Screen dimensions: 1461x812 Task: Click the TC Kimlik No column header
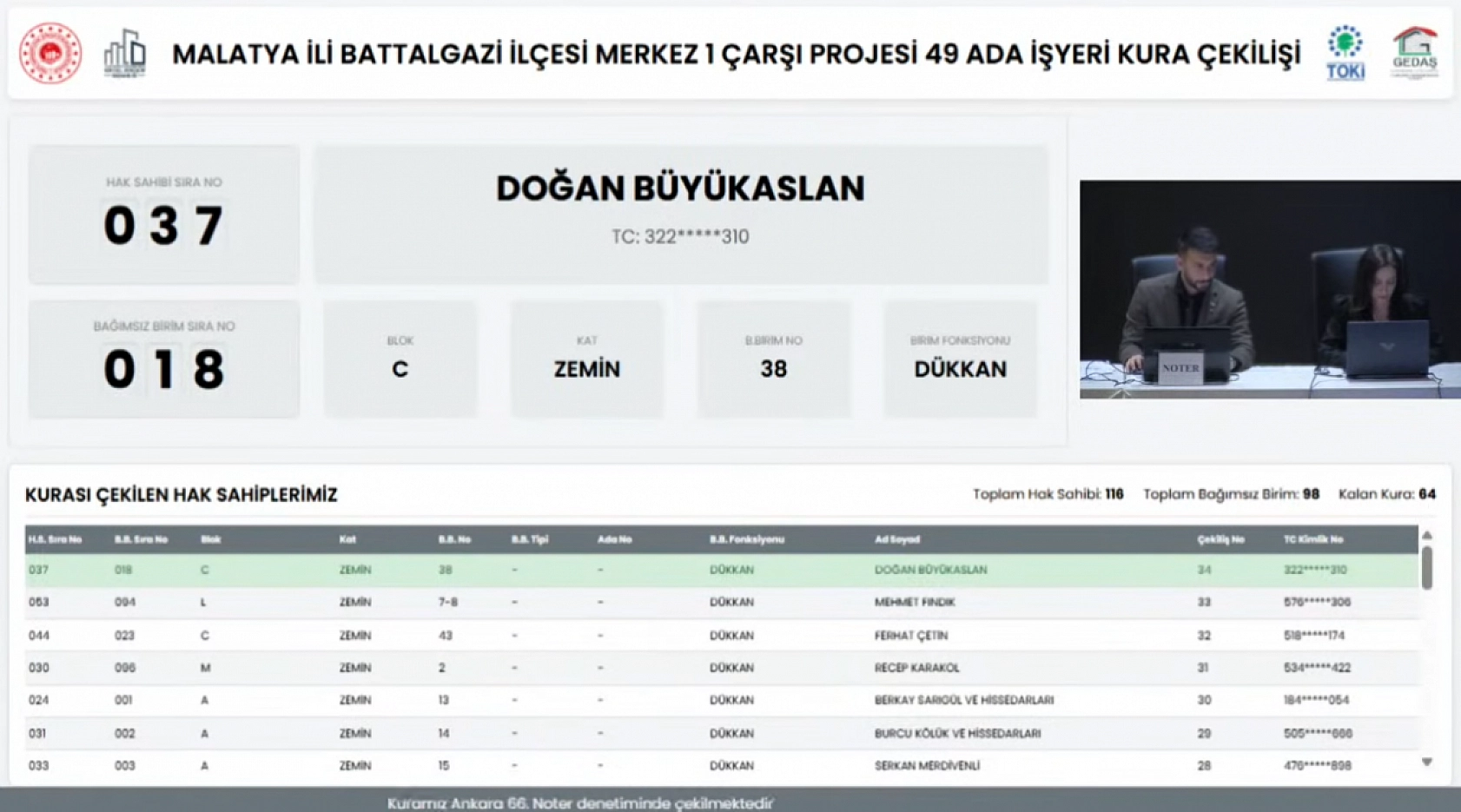point(1312,538)
